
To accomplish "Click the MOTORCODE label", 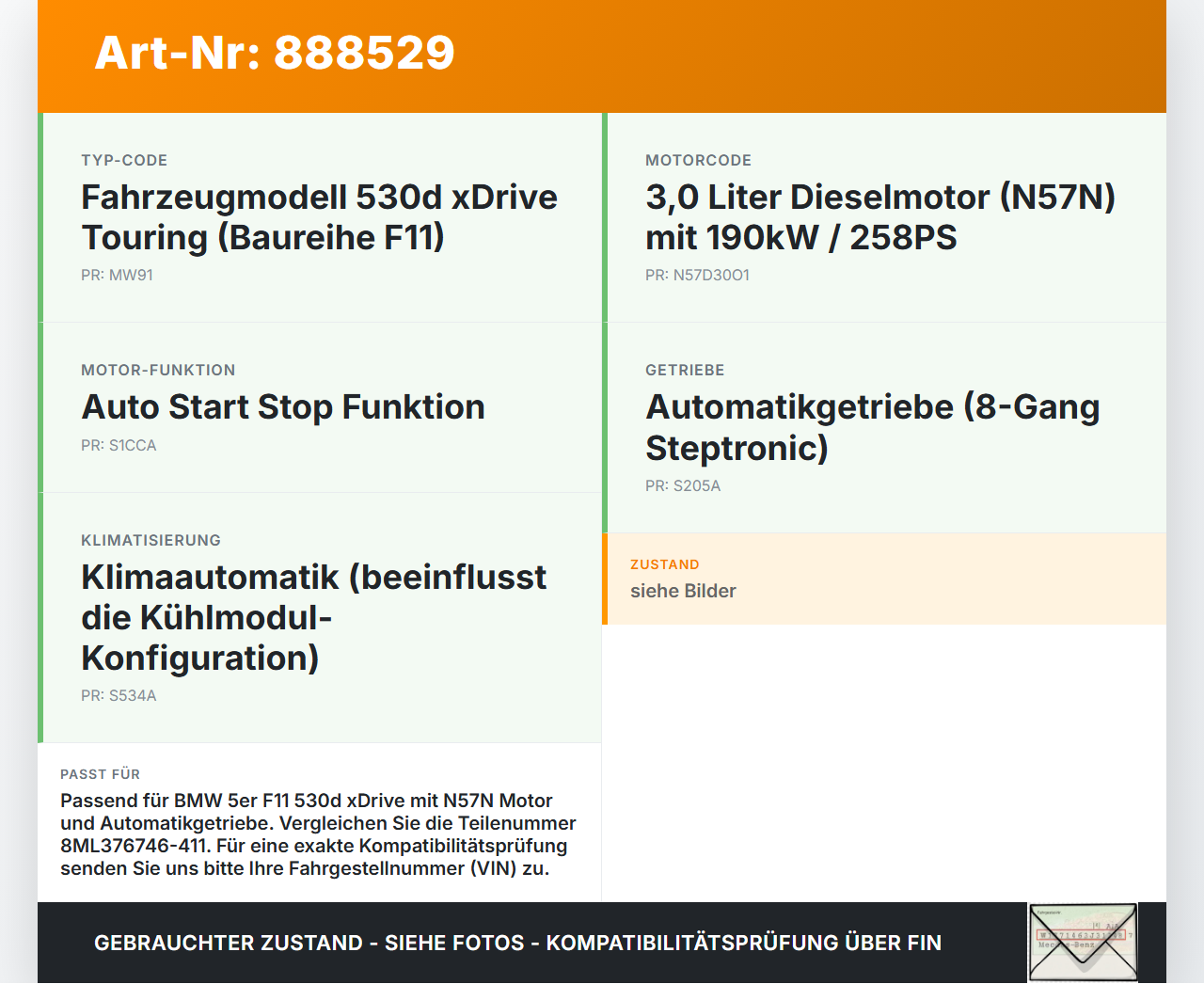I will (x=699, y=161).
